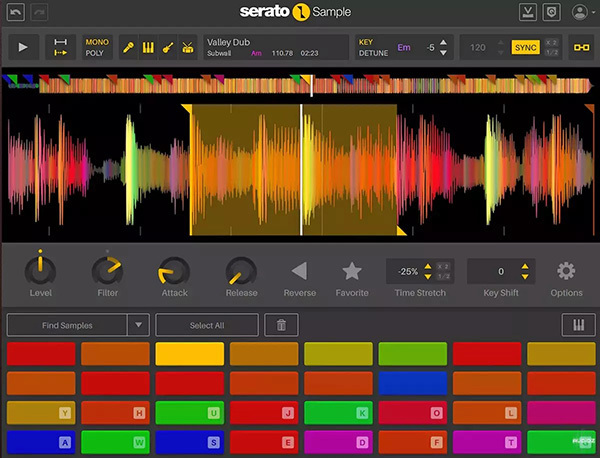600x458 pixels.
Task: Trigger the pad labeled O
Action: 412,412
